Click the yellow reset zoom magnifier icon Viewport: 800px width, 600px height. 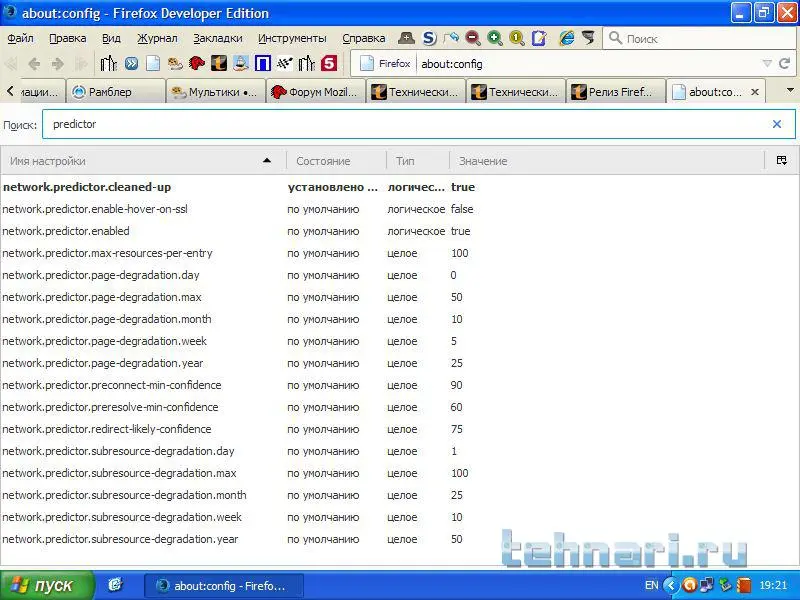[x=516, y=38]
